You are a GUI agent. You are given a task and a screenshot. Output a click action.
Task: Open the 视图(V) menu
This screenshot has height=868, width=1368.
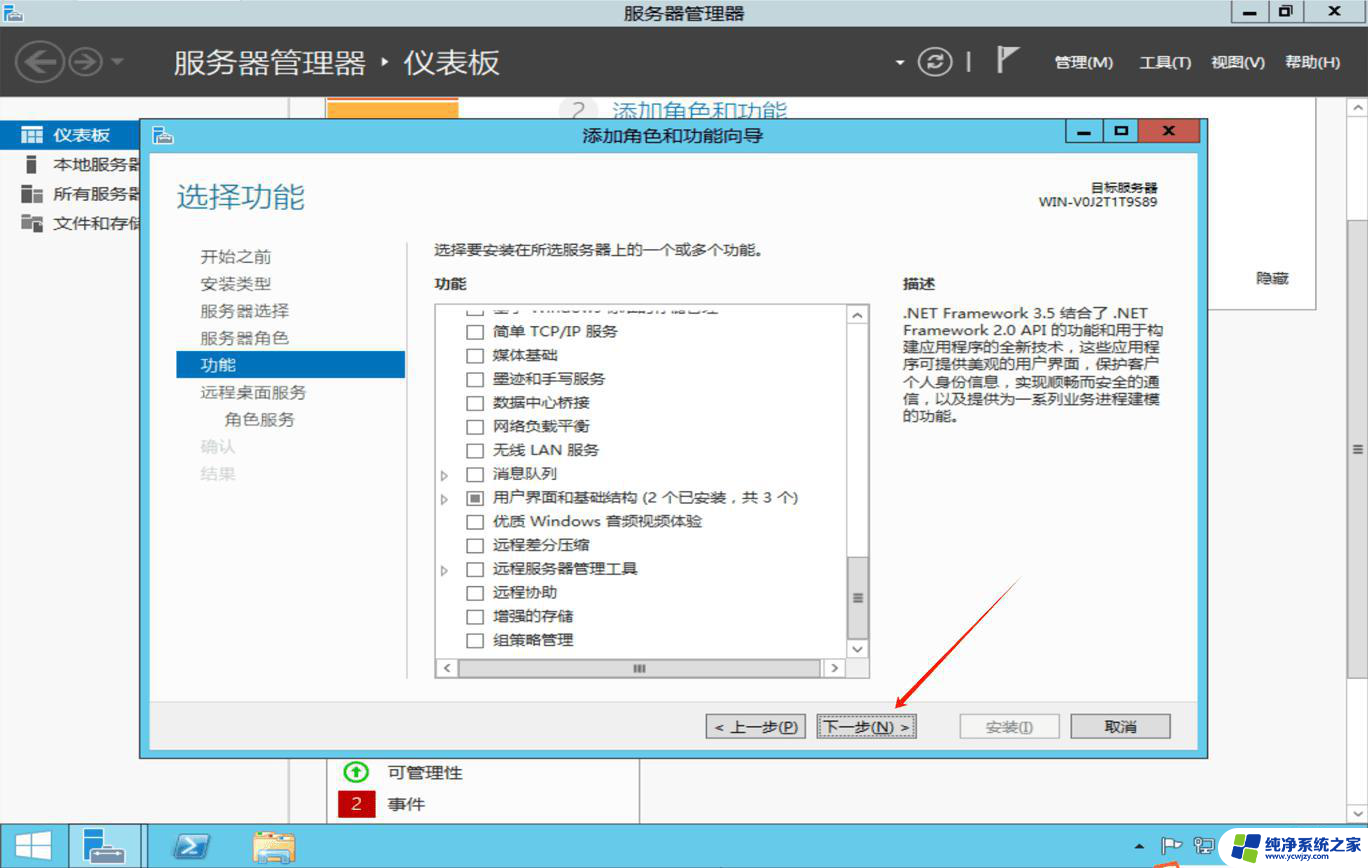coord(1238,62)
